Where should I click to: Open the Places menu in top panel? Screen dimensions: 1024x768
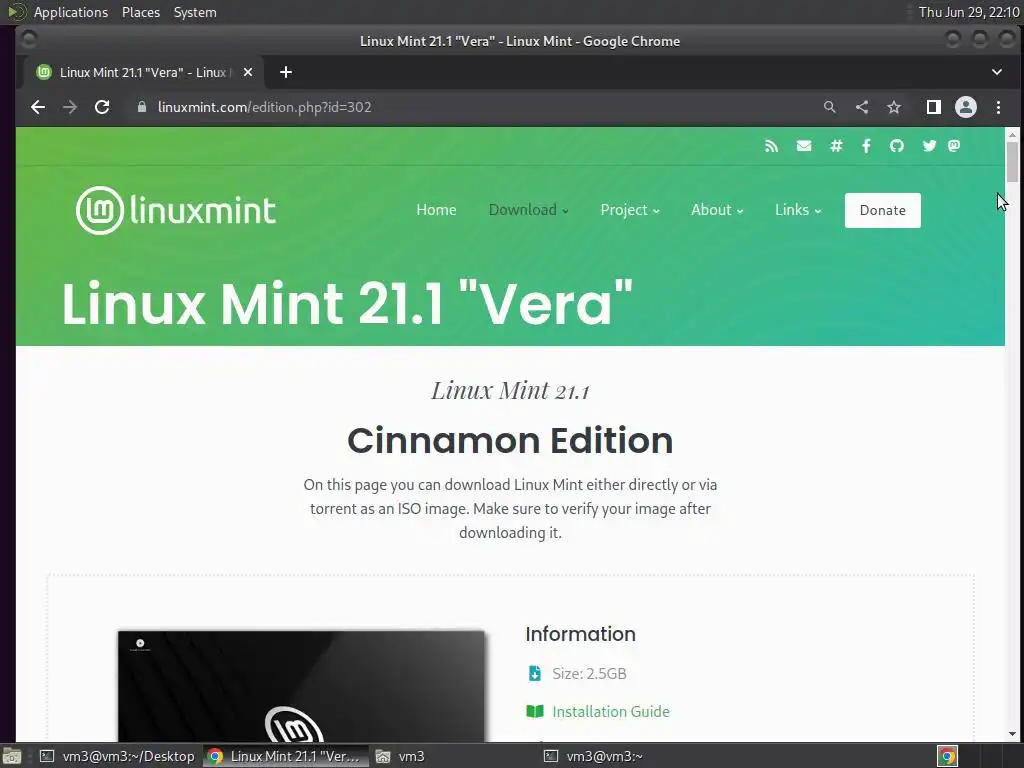point(140,12)
